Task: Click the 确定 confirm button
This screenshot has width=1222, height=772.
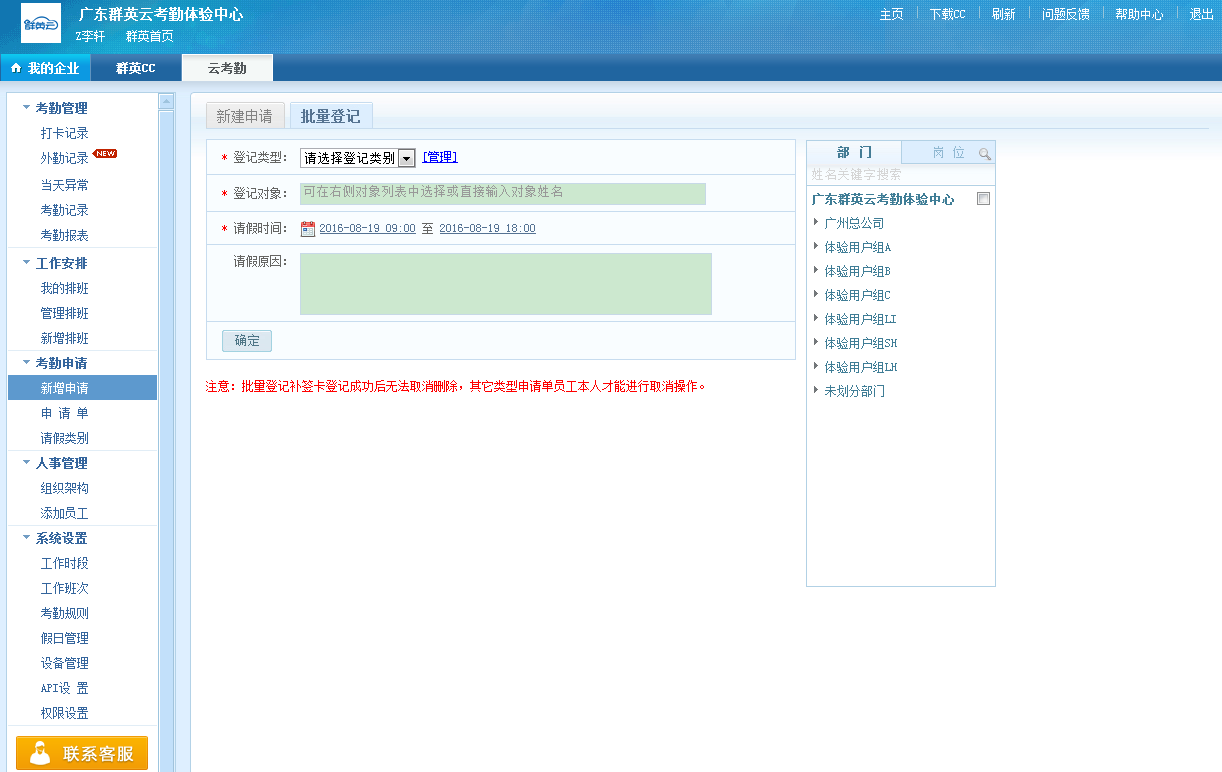Action: click(247, 341)
